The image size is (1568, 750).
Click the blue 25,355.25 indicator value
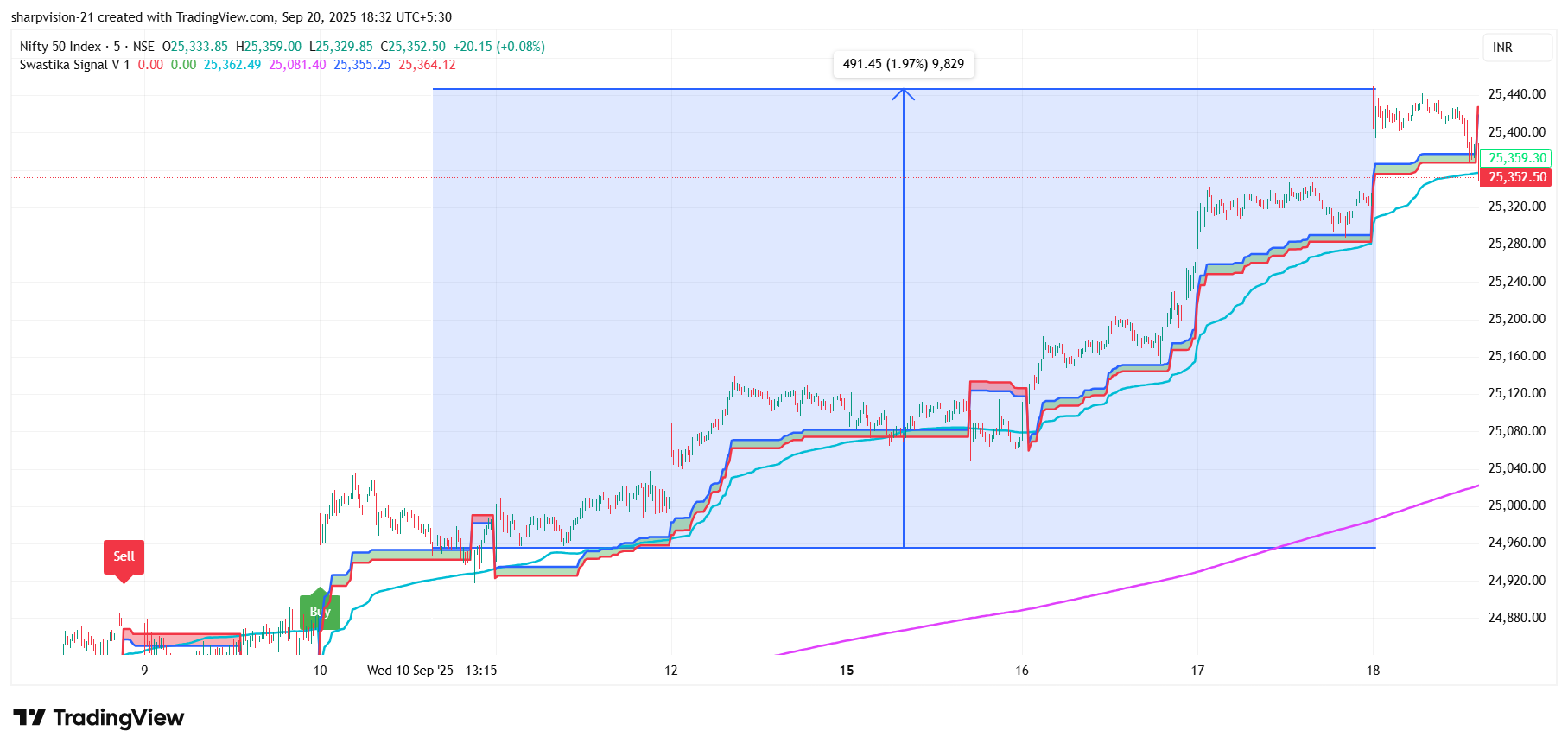click(362, 65)
